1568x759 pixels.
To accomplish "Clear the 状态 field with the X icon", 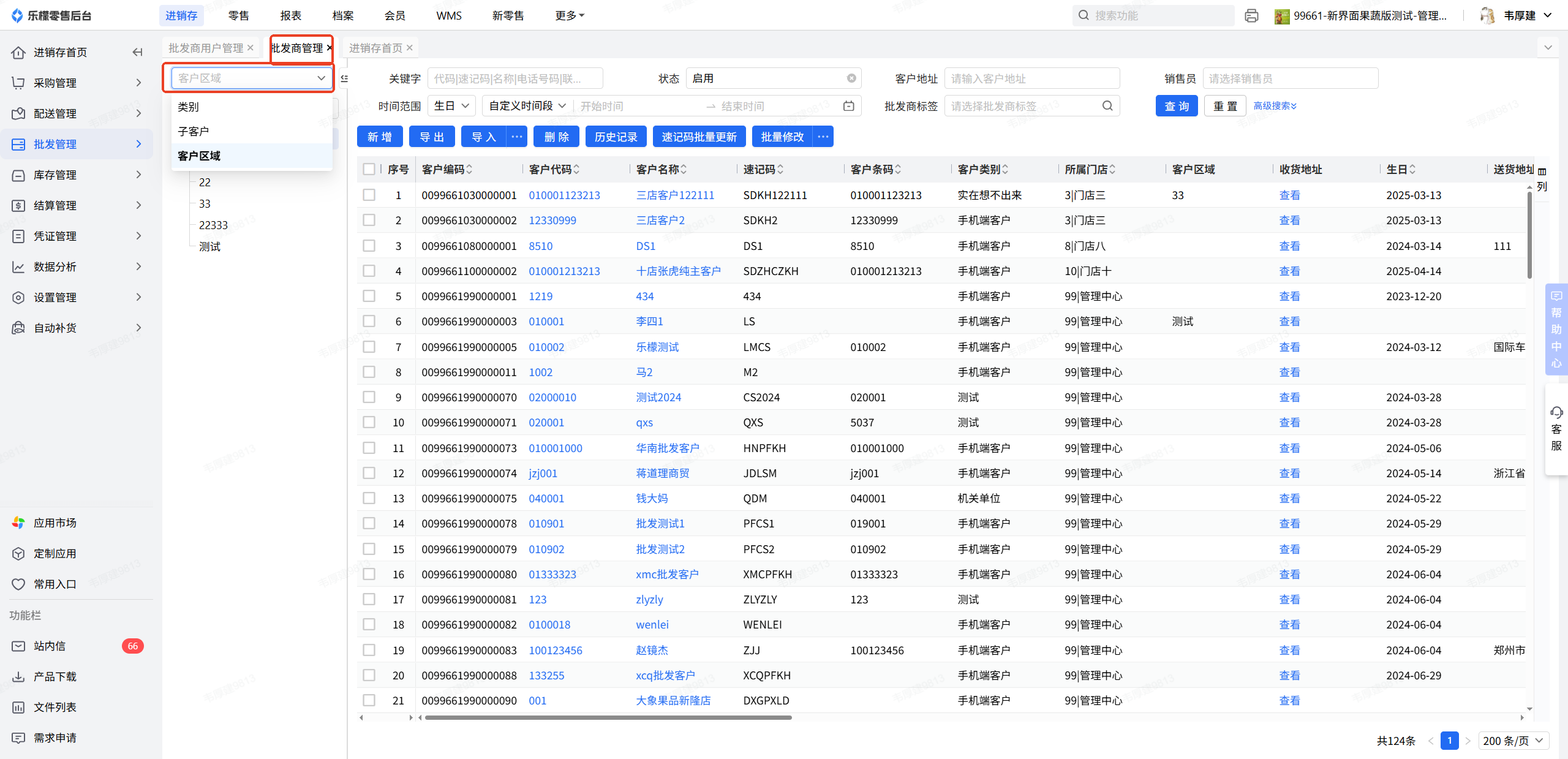I will click(x=851, y=78).
